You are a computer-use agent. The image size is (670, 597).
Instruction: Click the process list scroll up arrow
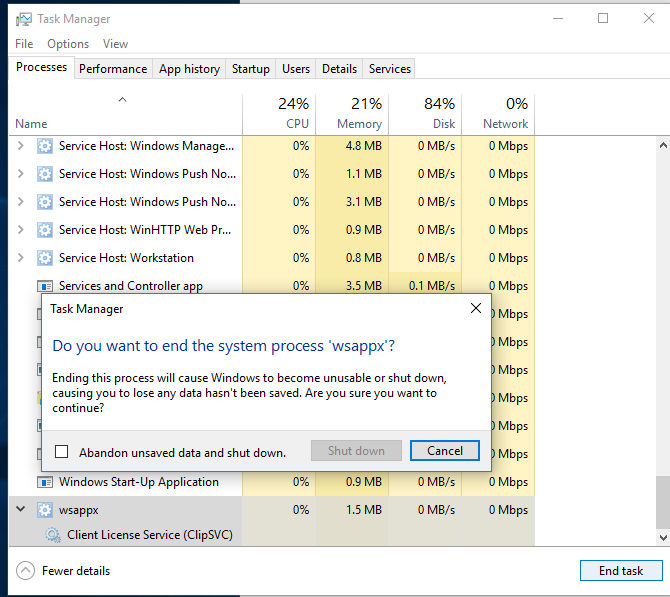(663, 146)
